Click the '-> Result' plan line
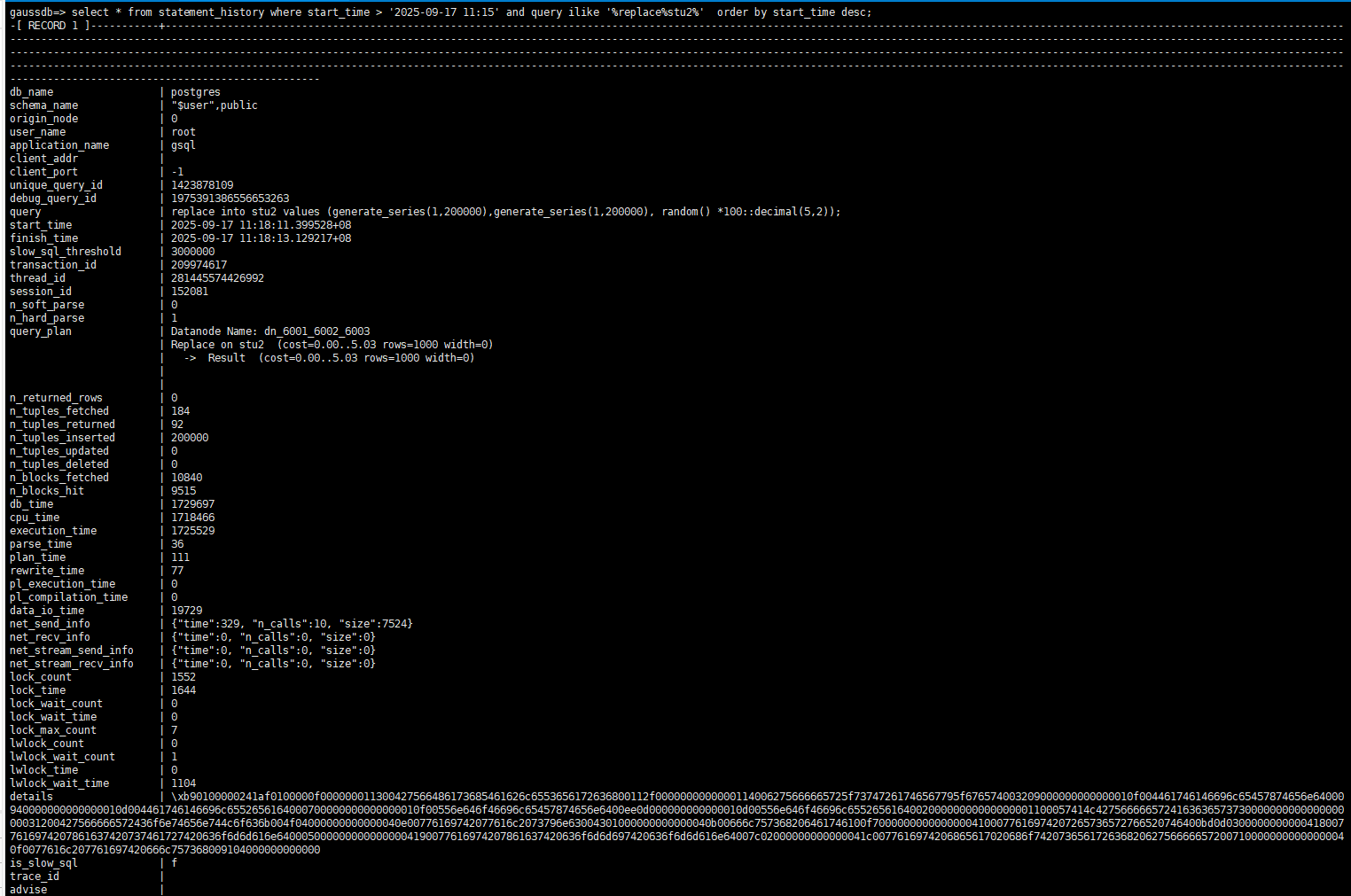Screen dimensions: 1351x896 click(329, 358)
